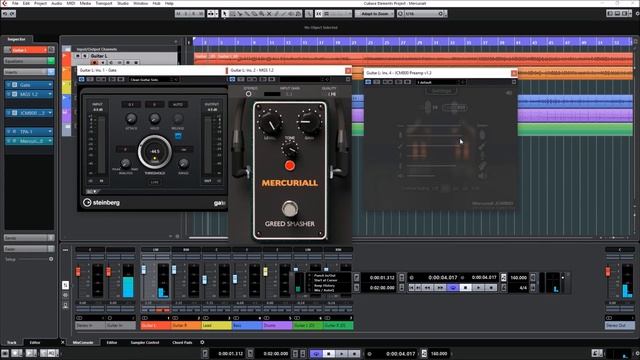Image resolution: width=640 pixels, height=360 pixels.
Task: Click the Greed Smasher right Gain knob
Action: coord(309,122)
